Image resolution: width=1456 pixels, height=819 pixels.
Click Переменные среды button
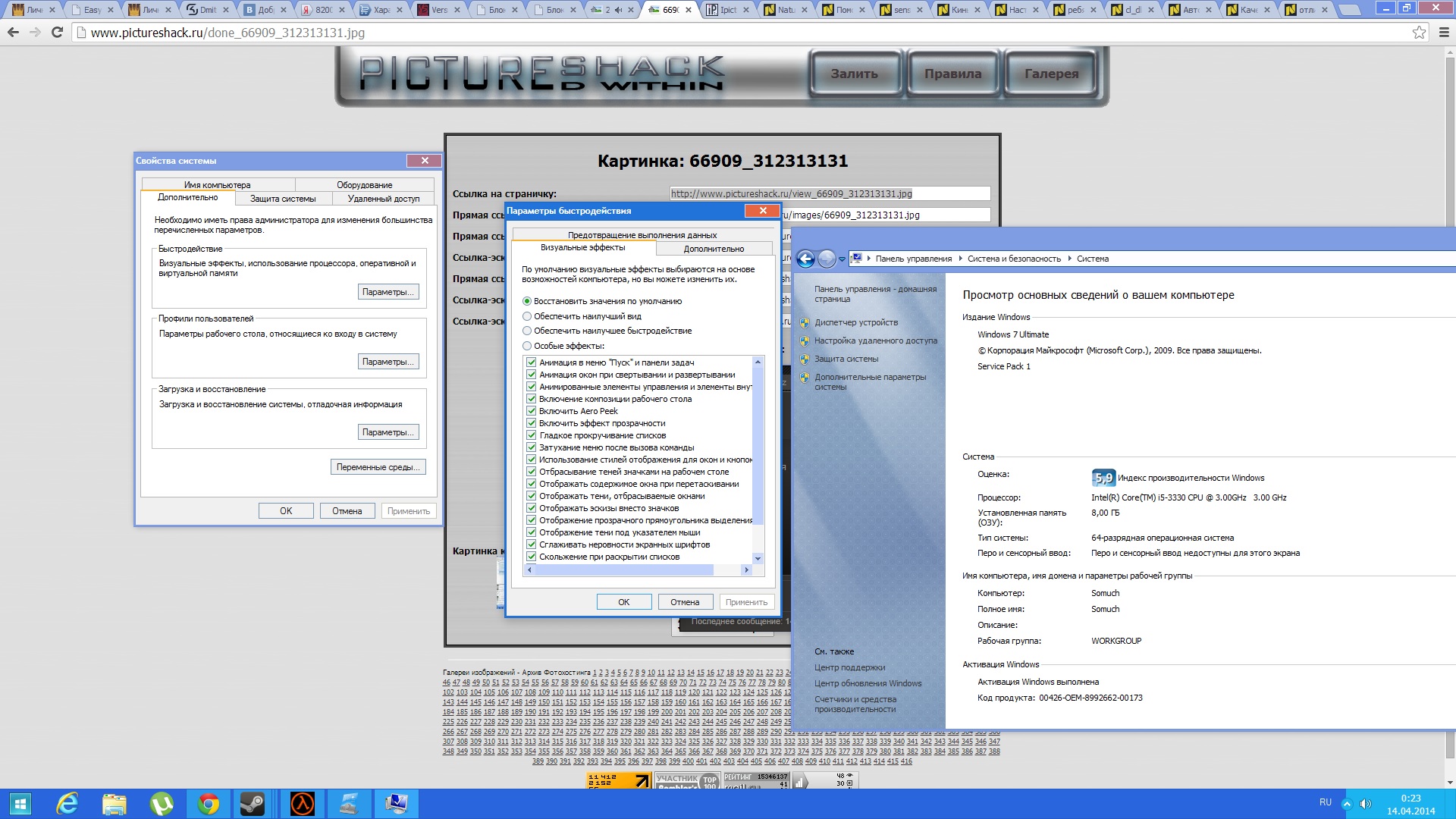(x=378, y=467)
